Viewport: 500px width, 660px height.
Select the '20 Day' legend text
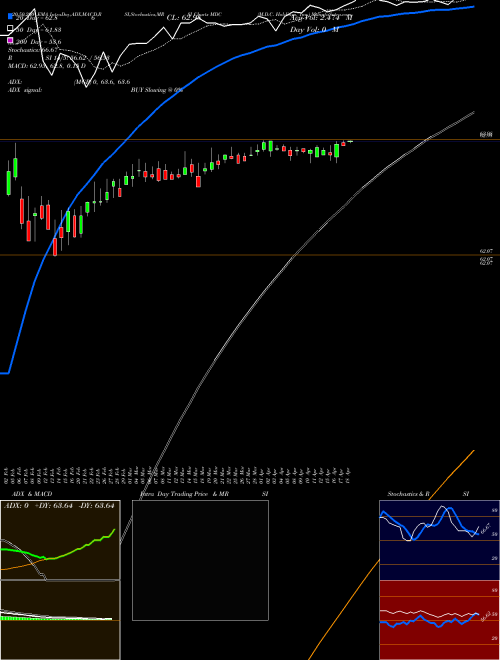click(38, 18)
